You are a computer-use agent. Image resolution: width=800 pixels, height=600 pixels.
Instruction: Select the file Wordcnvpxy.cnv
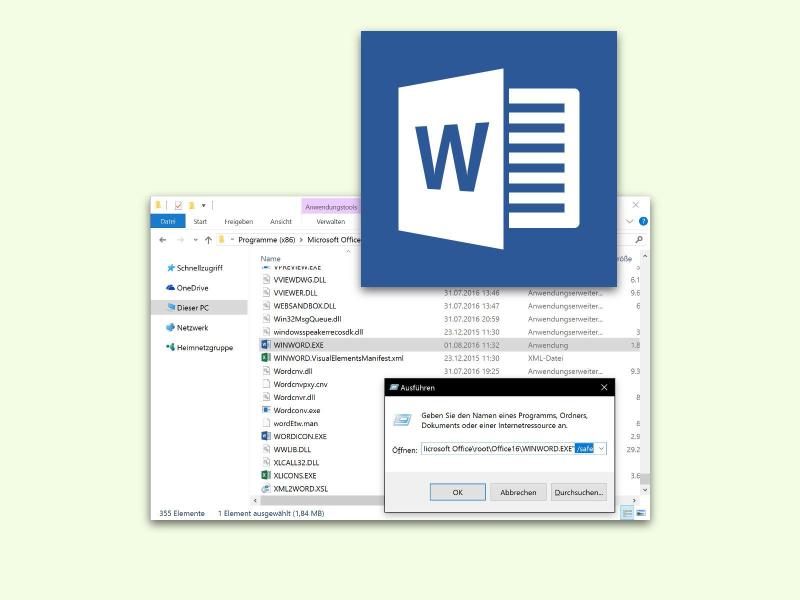tap(300, 384)
